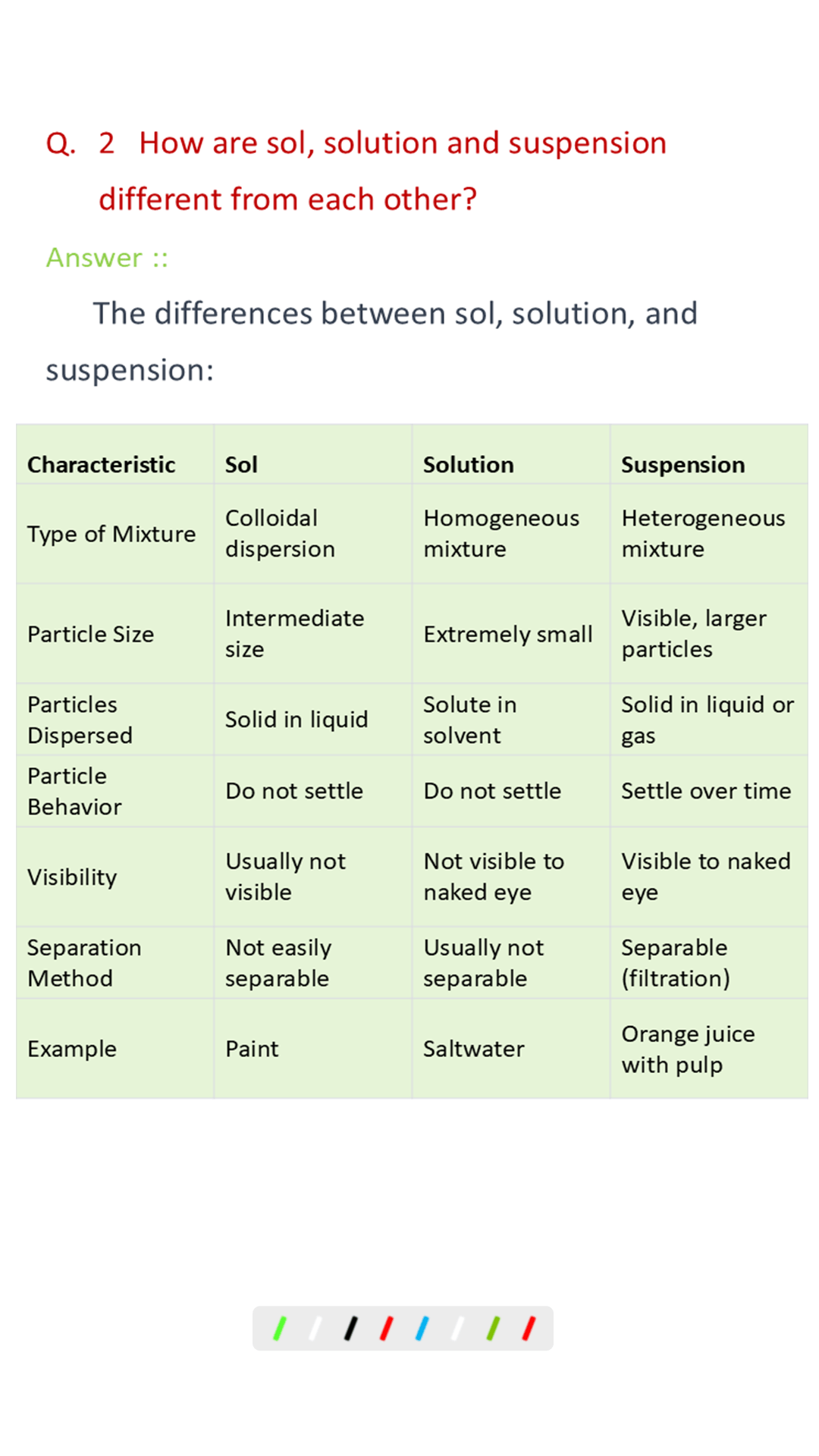Click the Separable (filtration) cell

[x=709, y=963]
